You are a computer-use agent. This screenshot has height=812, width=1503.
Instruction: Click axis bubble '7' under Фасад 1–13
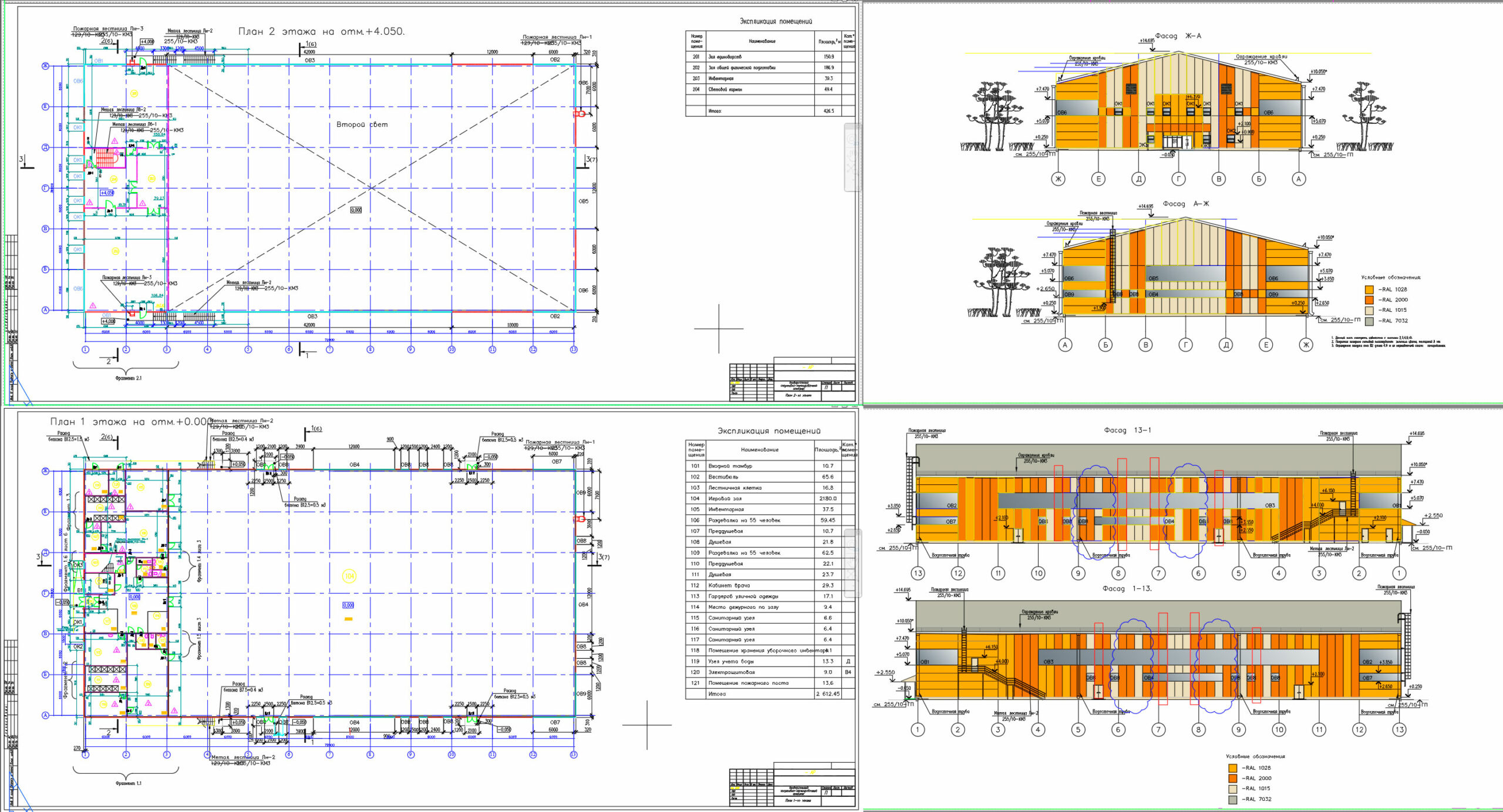1158,730
